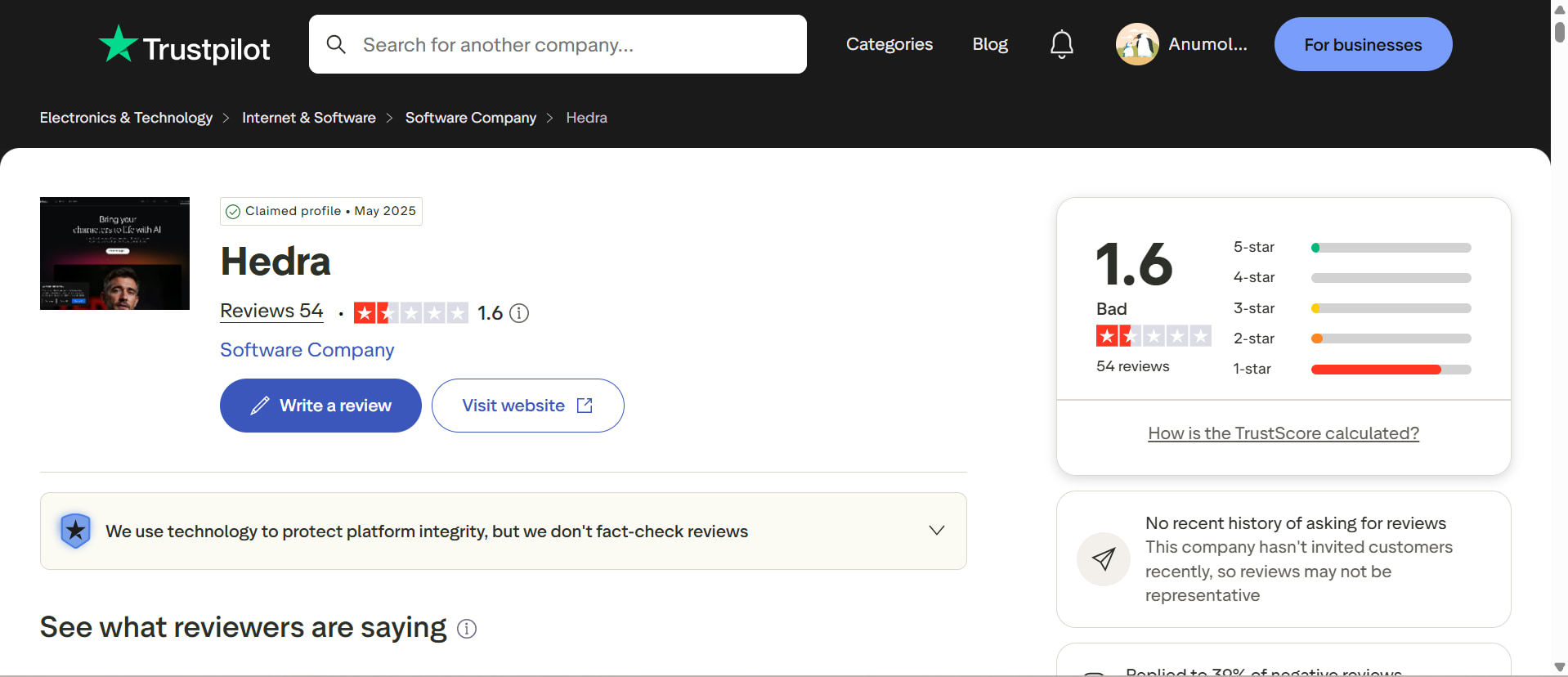Click the star rating under Bad label
Screen dimensions: 1568x677
coord(1154,336)
